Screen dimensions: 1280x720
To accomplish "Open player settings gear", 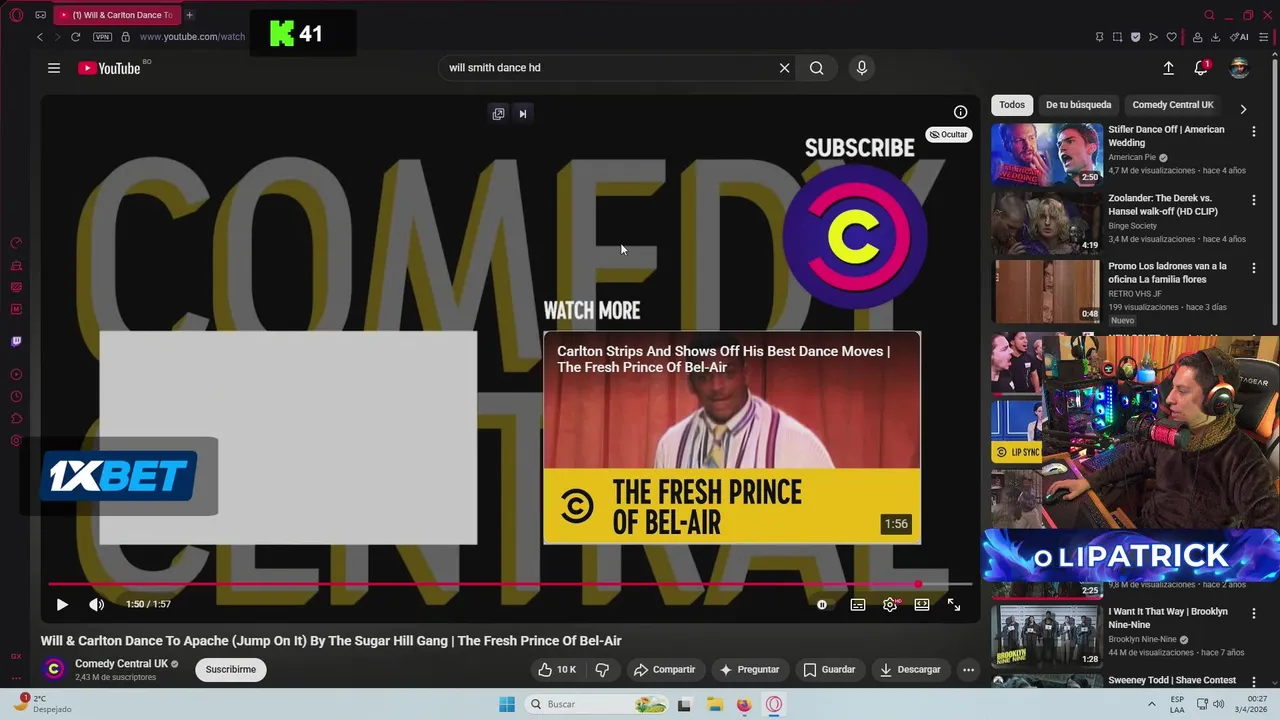I will pos(890,604).
